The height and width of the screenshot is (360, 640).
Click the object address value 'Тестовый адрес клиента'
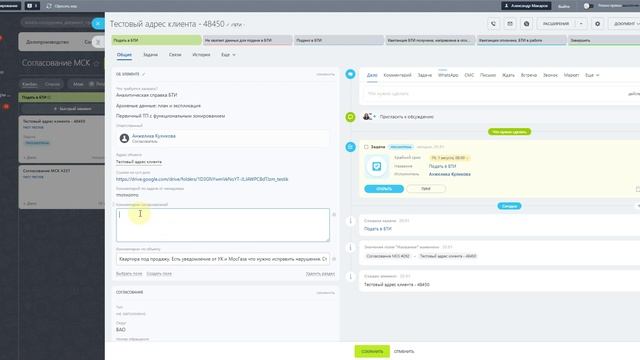(139, 162)
